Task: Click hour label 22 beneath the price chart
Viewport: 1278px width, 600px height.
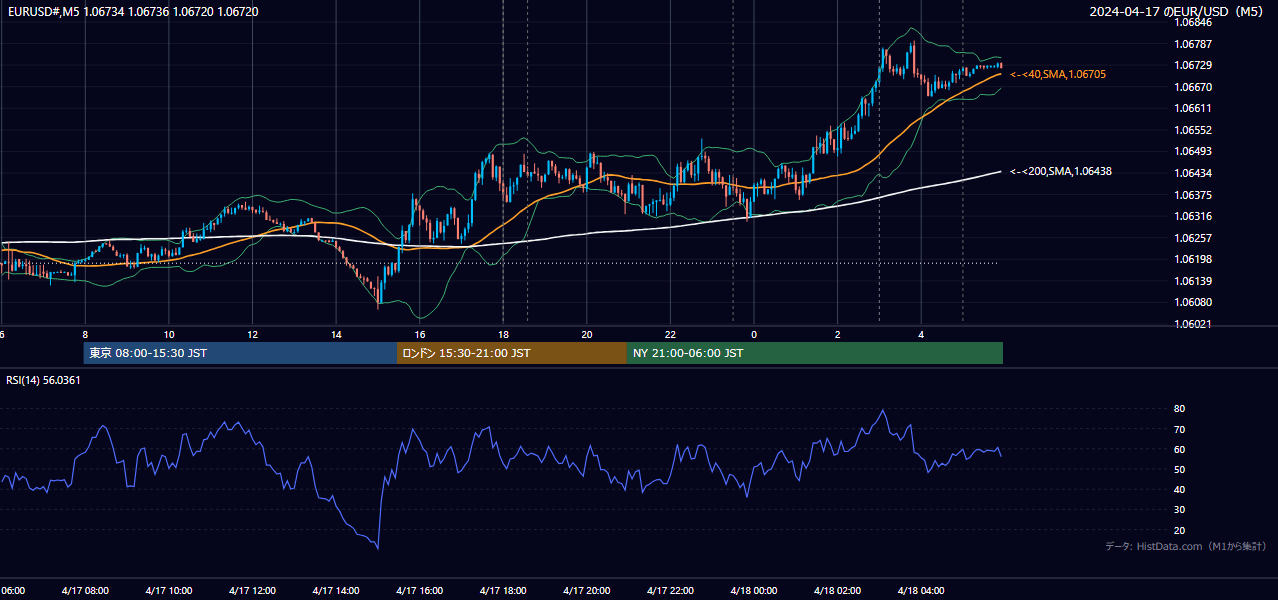Action: tap(671, 334)
